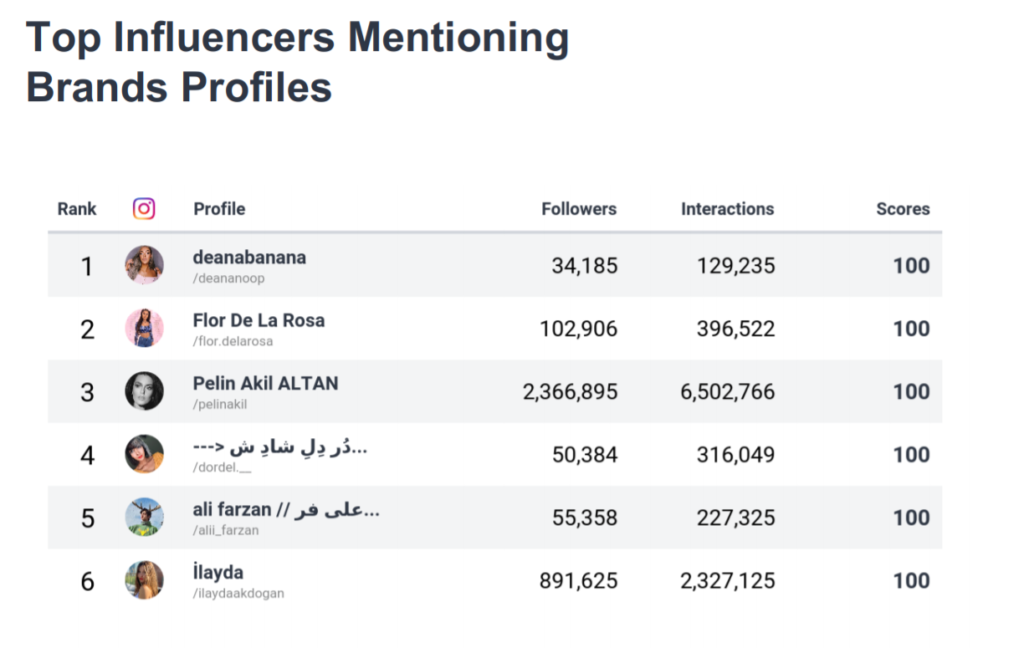This screenshot has height=648, width=1024.
Task: Click the Rank column header
Action: click(77, 209)
